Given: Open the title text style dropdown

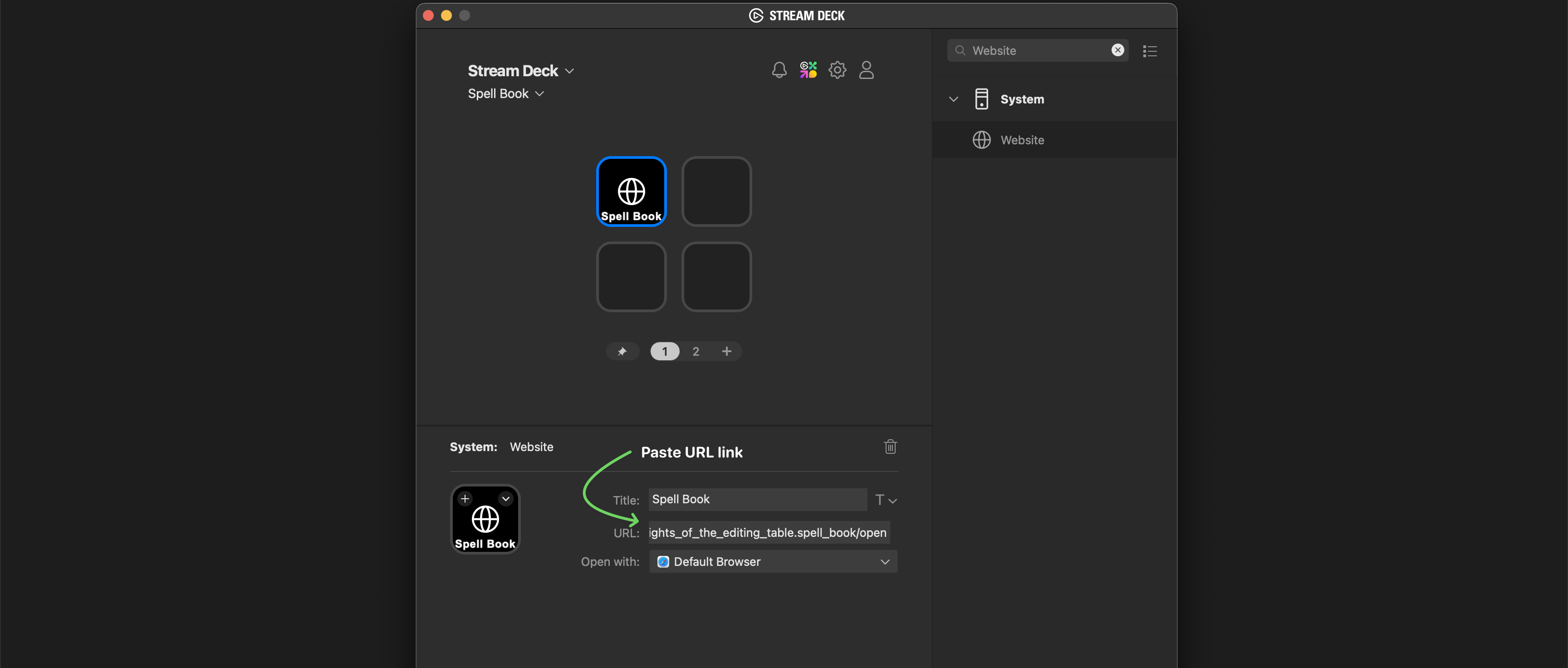Looking at the screenshot, I should tap(886, 500).
